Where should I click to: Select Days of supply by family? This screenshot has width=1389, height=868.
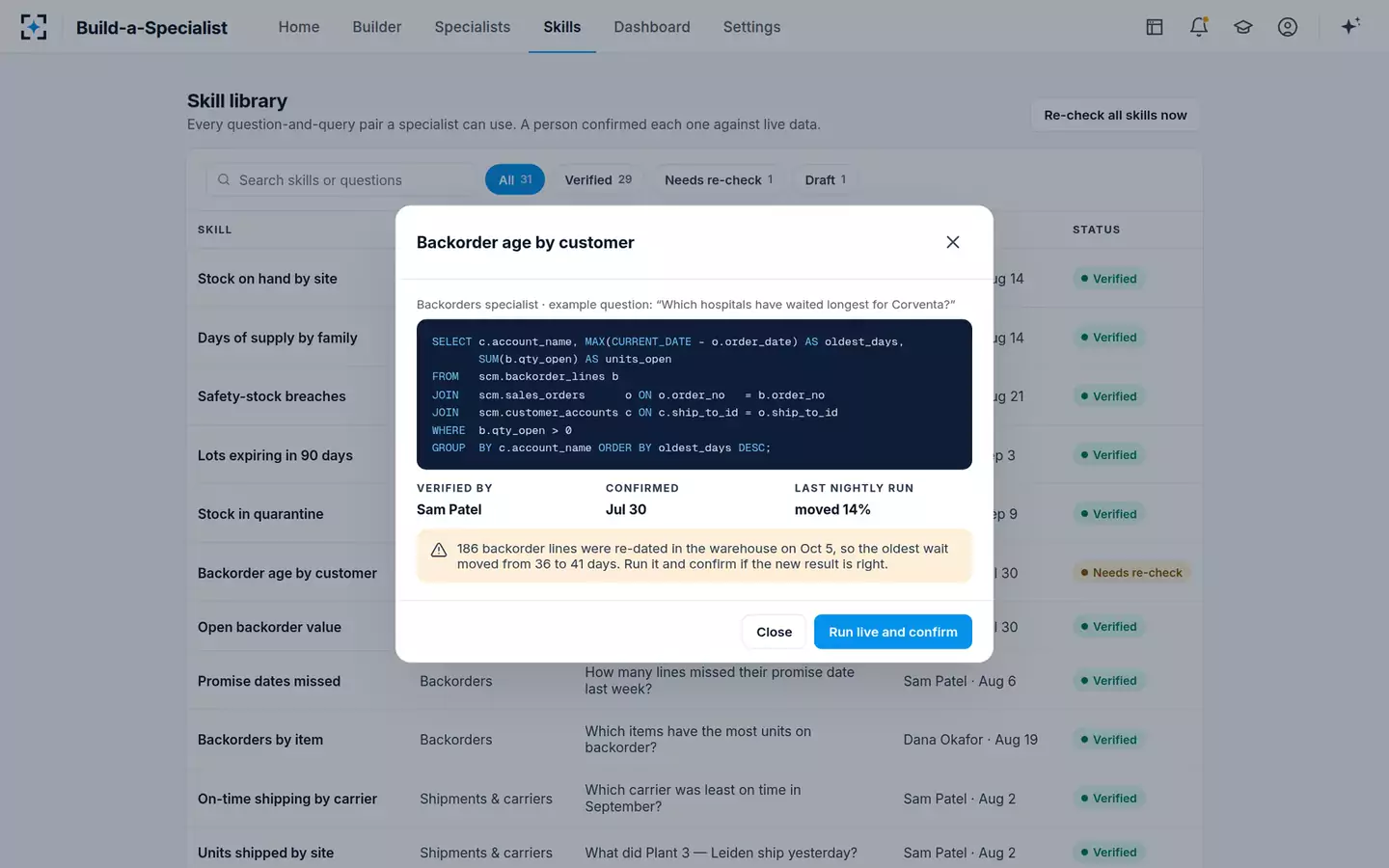pos(278,338)
